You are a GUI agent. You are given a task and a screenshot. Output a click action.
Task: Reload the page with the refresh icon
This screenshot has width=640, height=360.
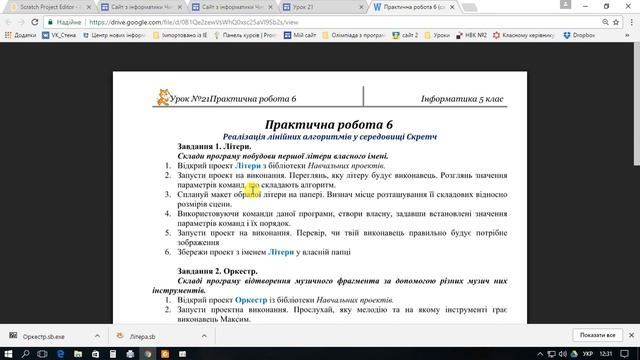tap(35, 22)
